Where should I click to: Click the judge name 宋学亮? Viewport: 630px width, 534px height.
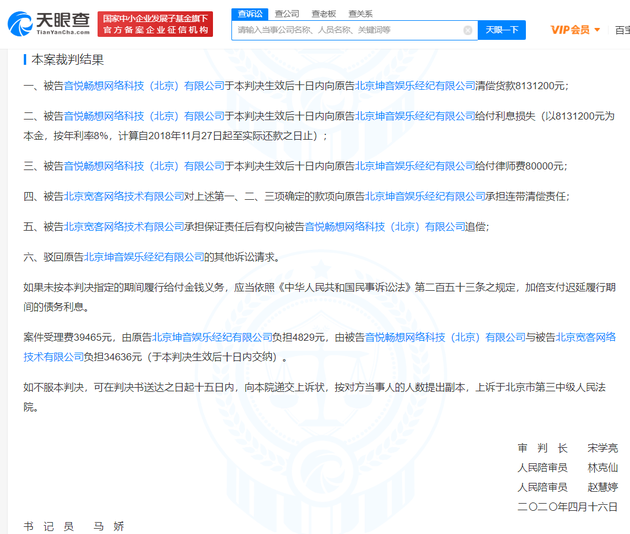click(603, 448)
